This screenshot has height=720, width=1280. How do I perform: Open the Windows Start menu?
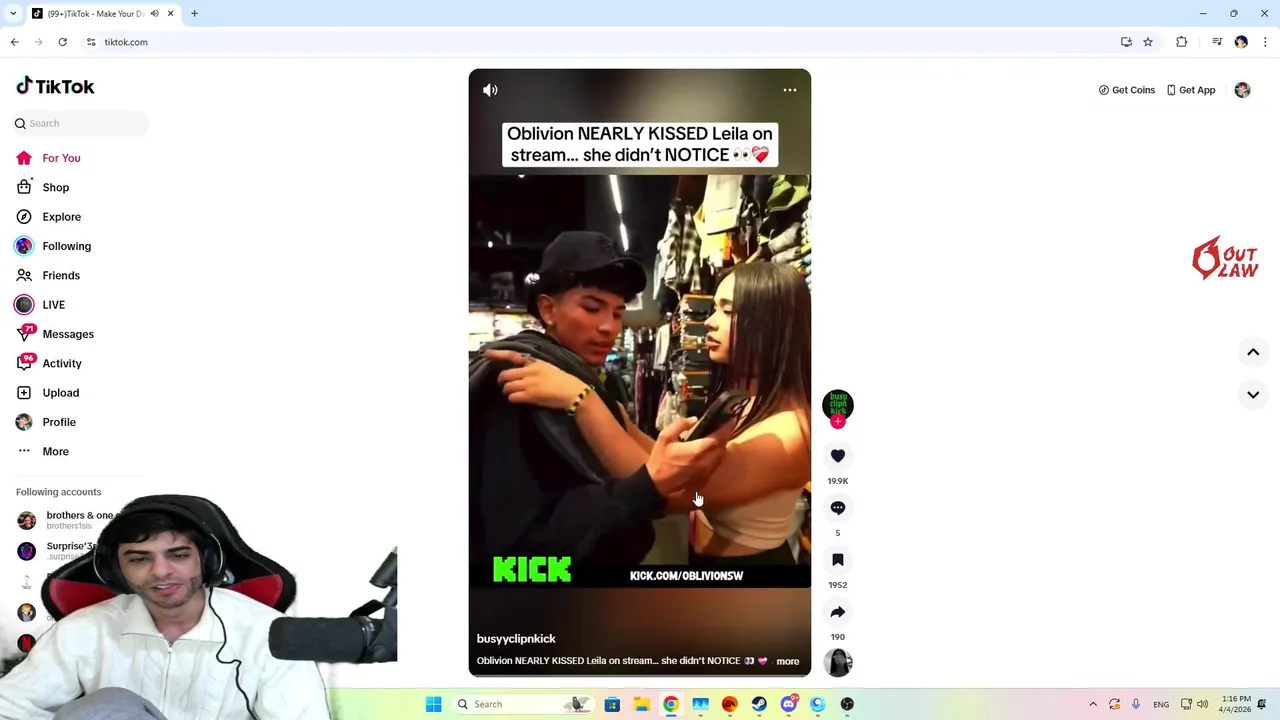tap(433, 704)
